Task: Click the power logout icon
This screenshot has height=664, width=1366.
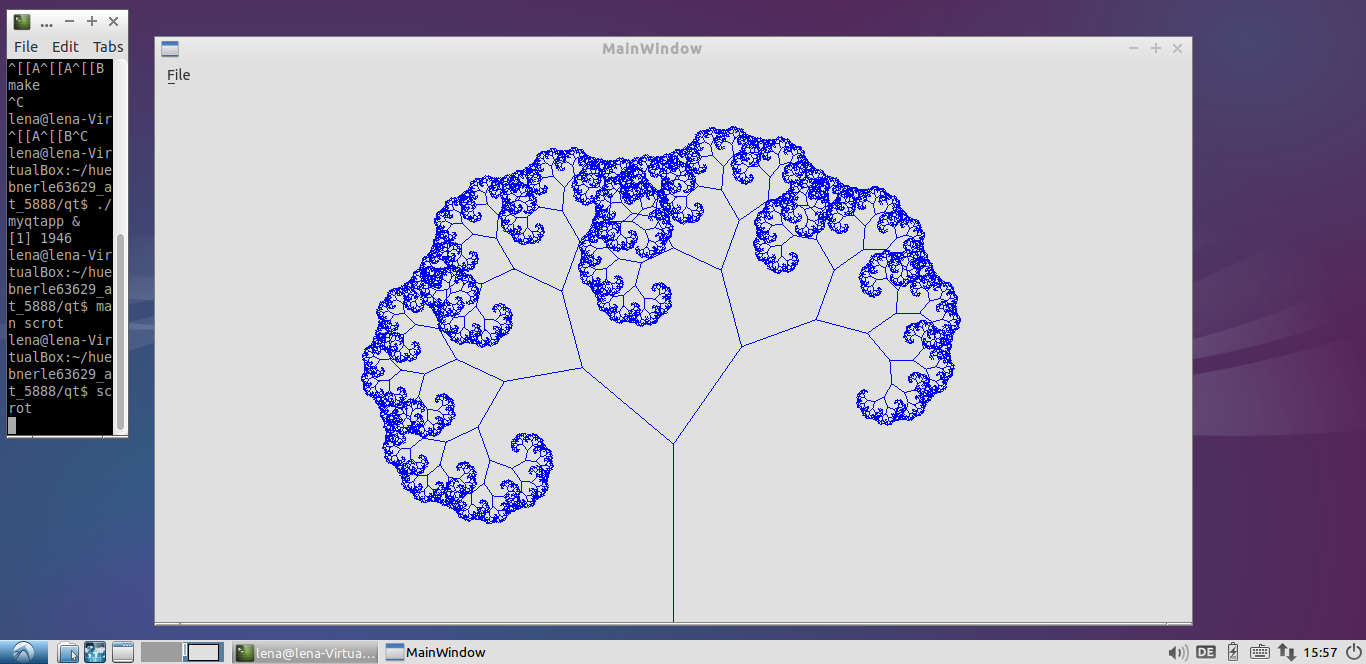Action: pyautogui.click(x=1352, y=653)
